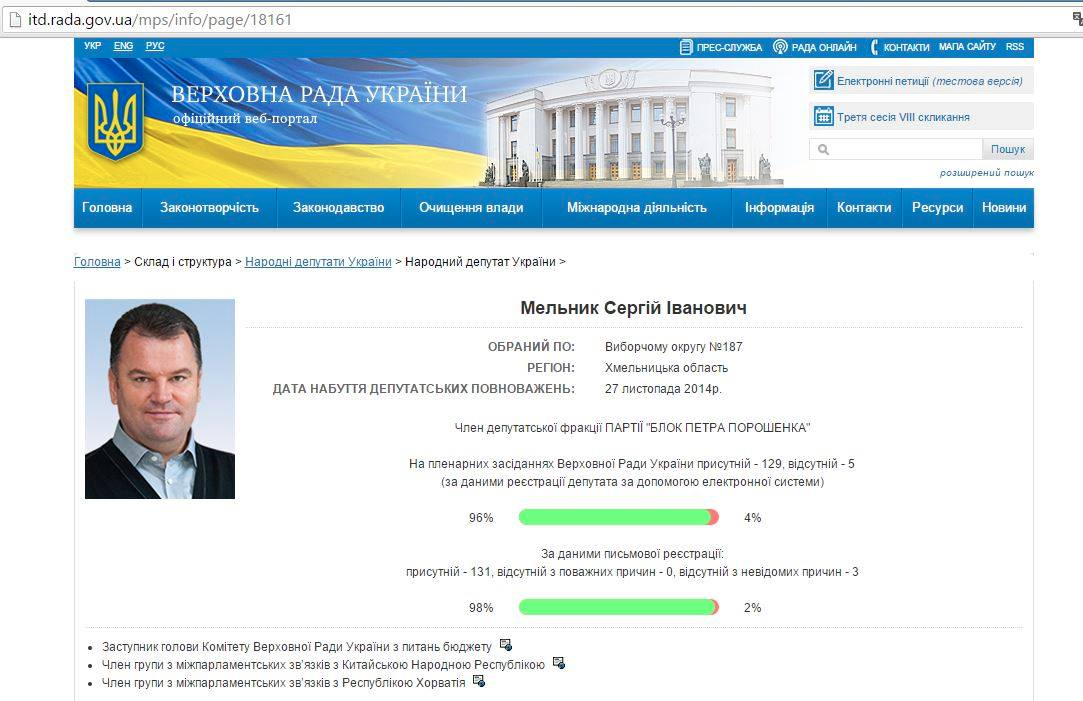
Task: Click the phone icon beside Контакти
Action: pos(875,47)
